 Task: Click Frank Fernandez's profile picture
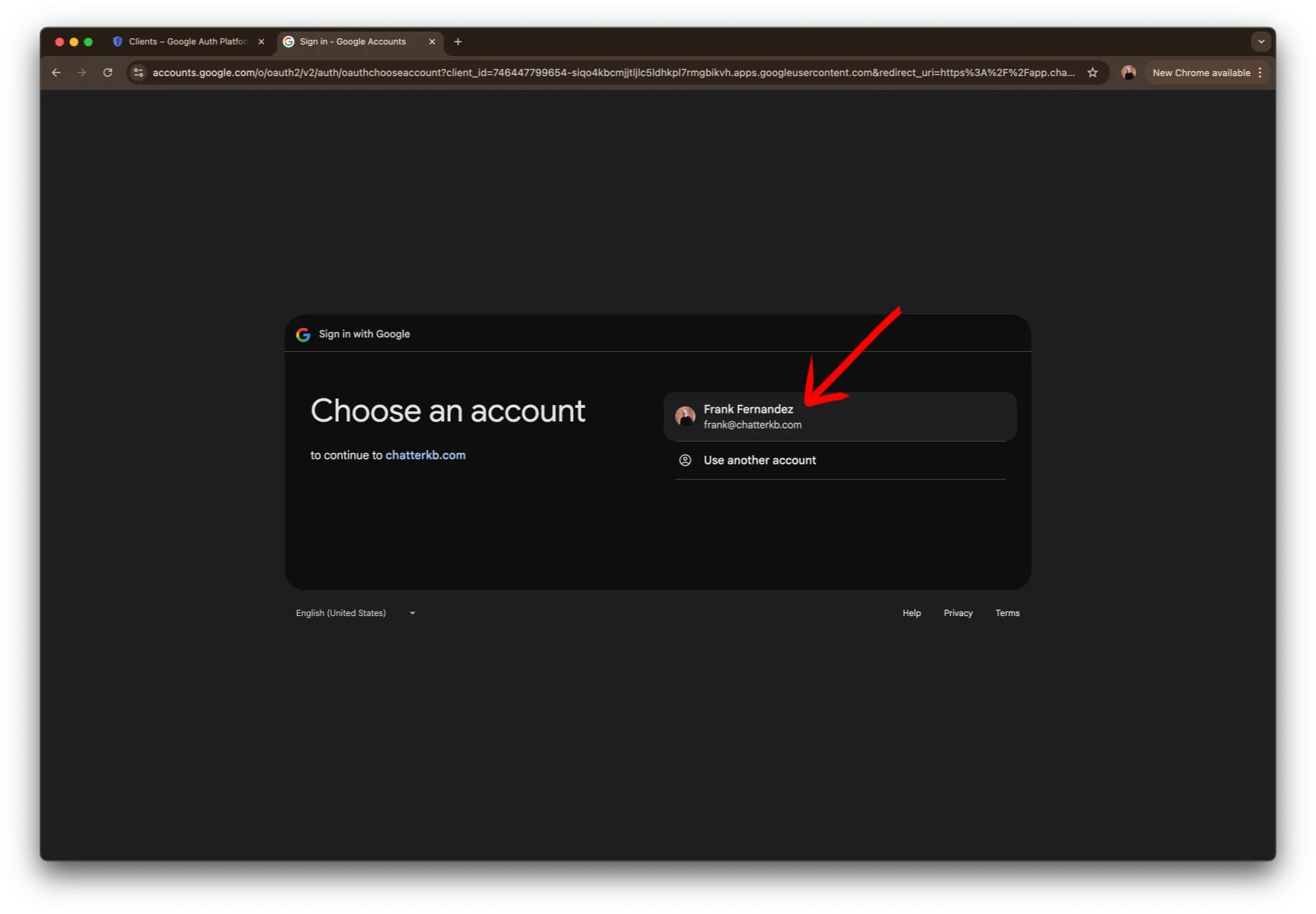685,416
